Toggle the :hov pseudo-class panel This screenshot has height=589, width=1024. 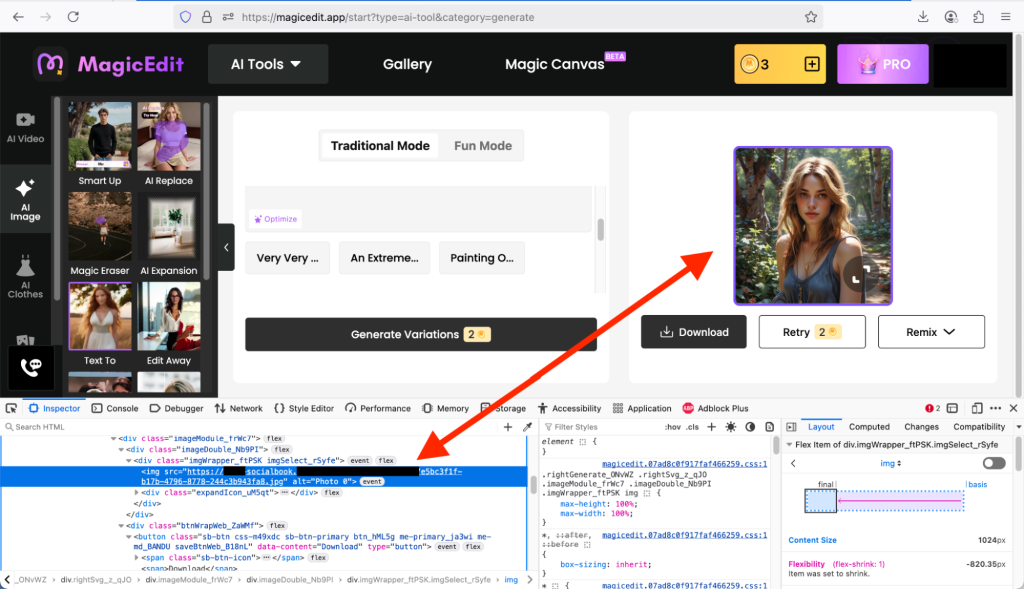pos(671,427)
